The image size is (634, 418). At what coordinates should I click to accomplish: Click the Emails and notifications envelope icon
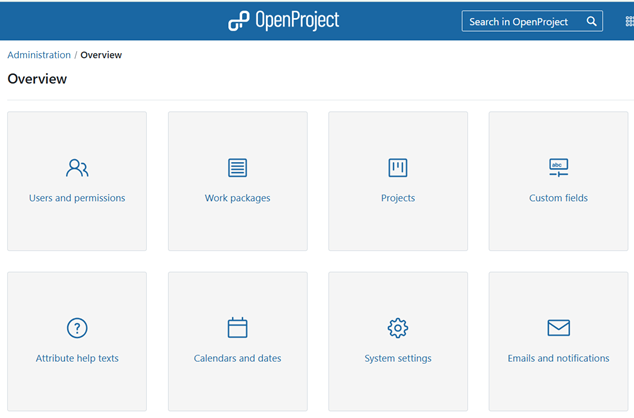pos(558,328)
